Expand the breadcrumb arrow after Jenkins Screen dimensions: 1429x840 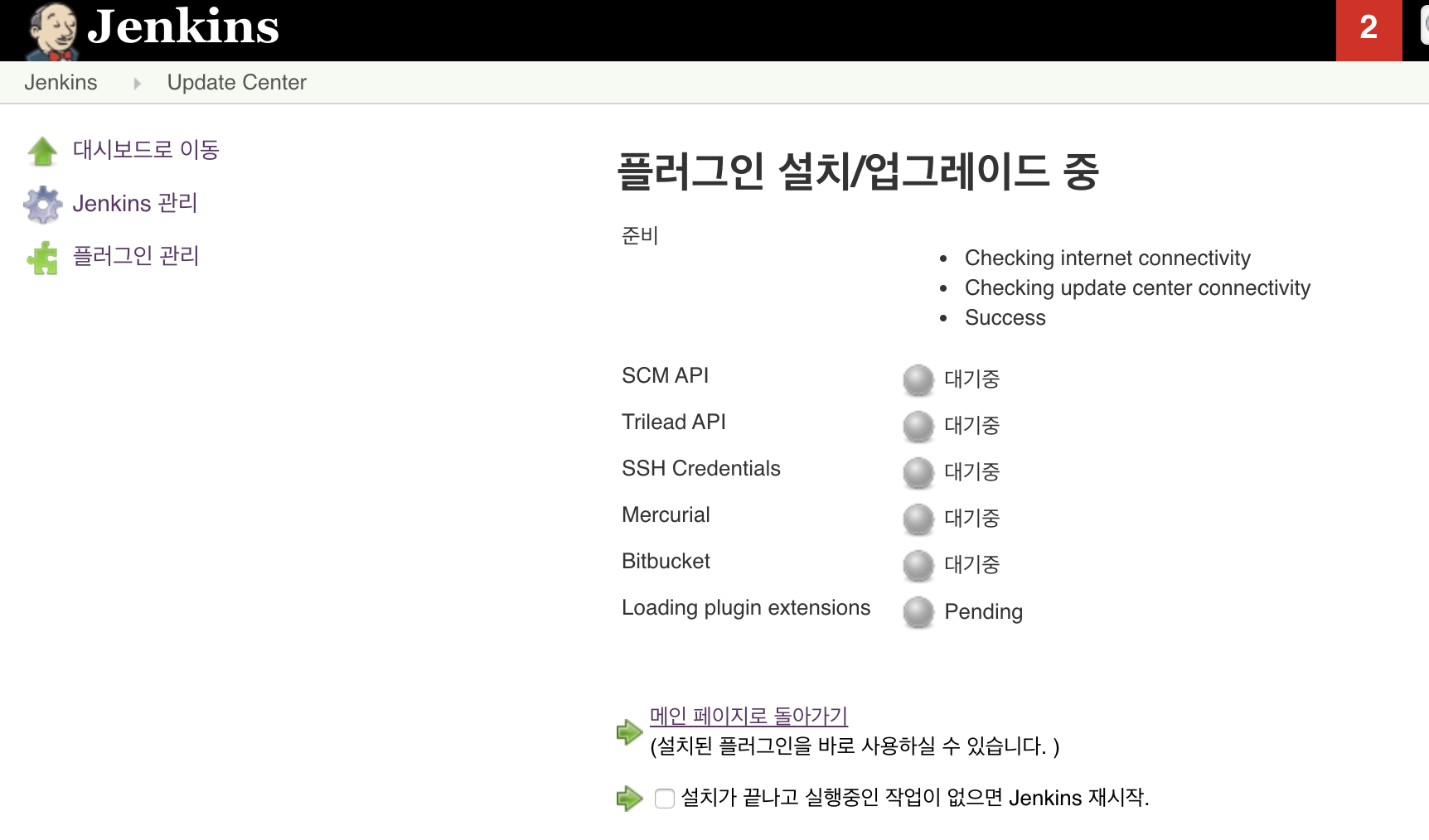pos(137,83)
